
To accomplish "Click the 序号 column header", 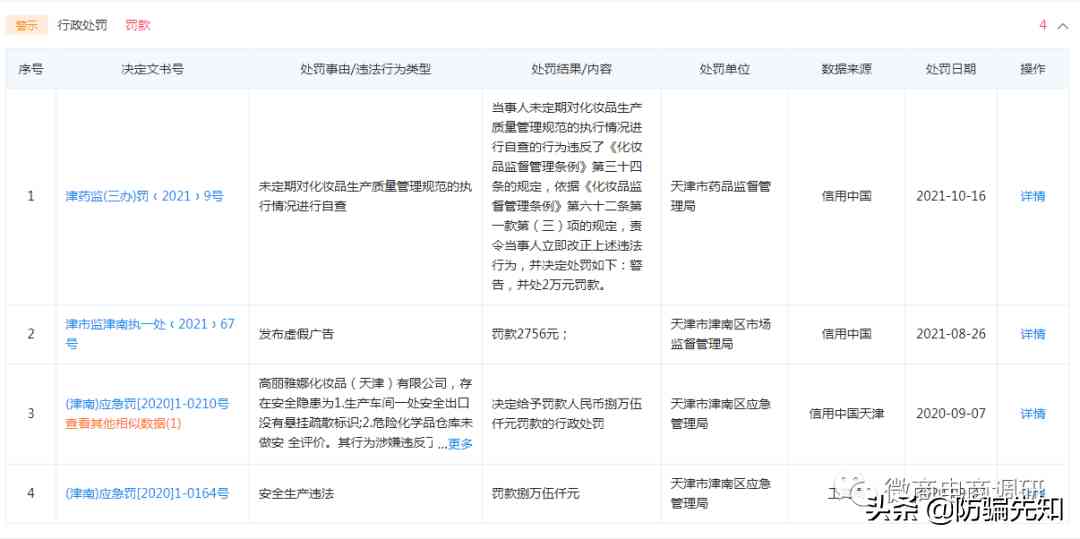I will click(31, 69).
